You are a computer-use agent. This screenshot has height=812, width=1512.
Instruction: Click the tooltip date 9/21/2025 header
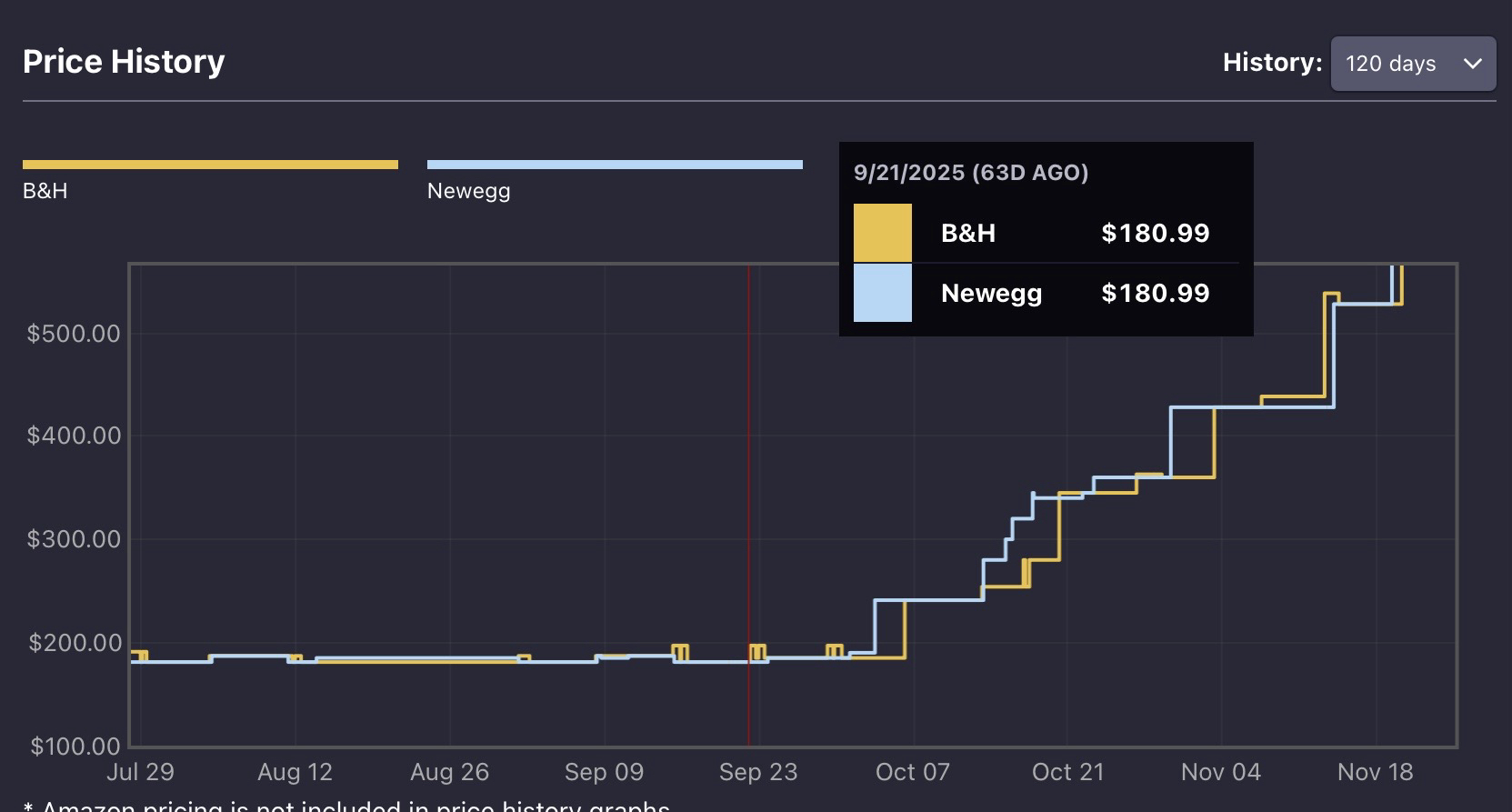[970, 173]
